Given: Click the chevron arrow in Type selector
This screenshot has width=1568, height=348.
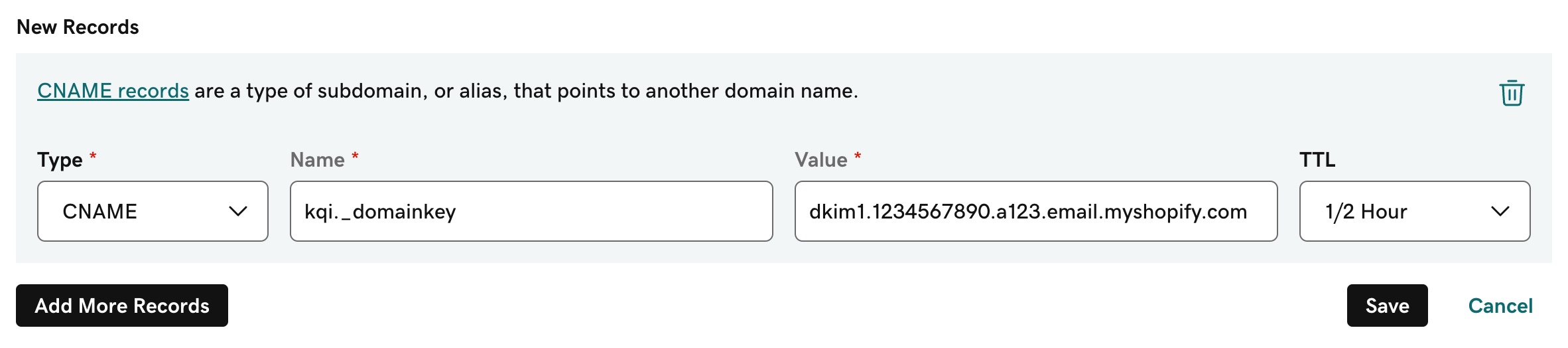Looking at the screenshot, I should coord(237,211).
